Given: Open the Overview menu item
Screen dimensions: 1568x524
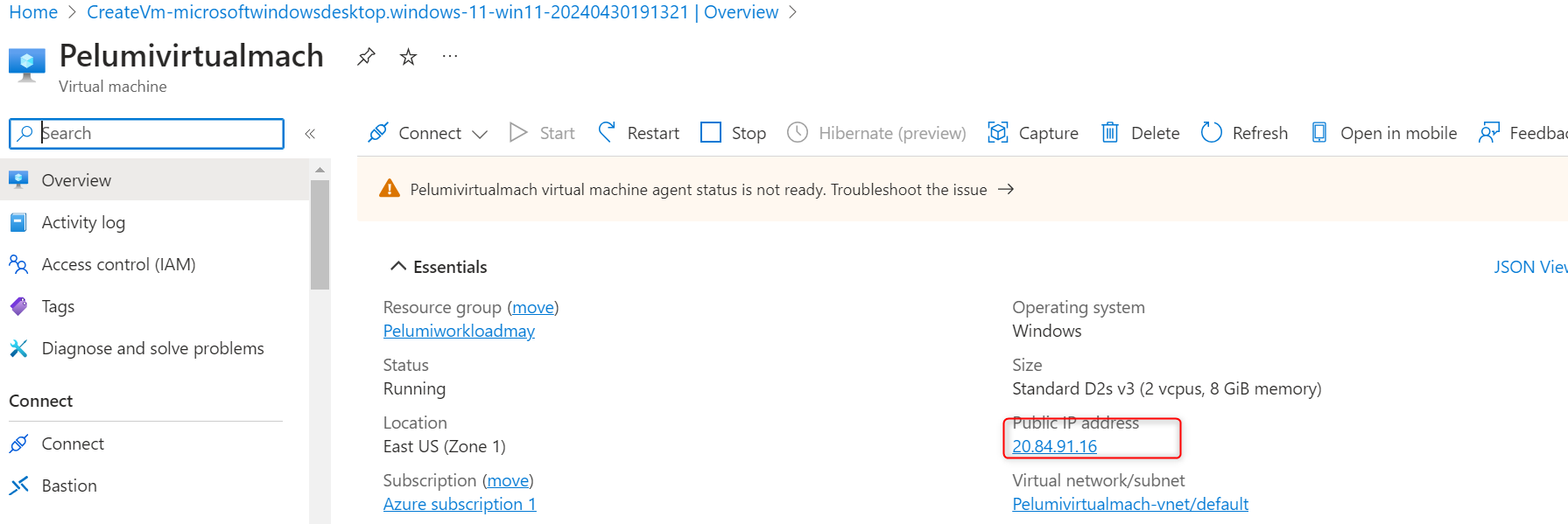Looking at the screenshot, I should pyautogui.click(x=155, y=180).
